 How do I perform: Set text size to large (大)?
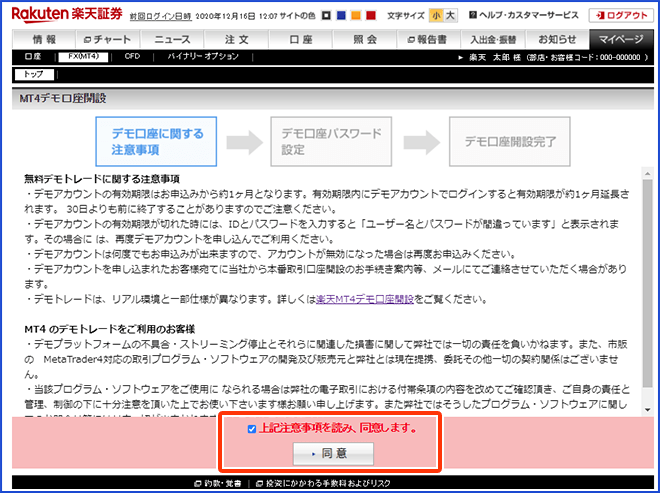pos(450,16)
